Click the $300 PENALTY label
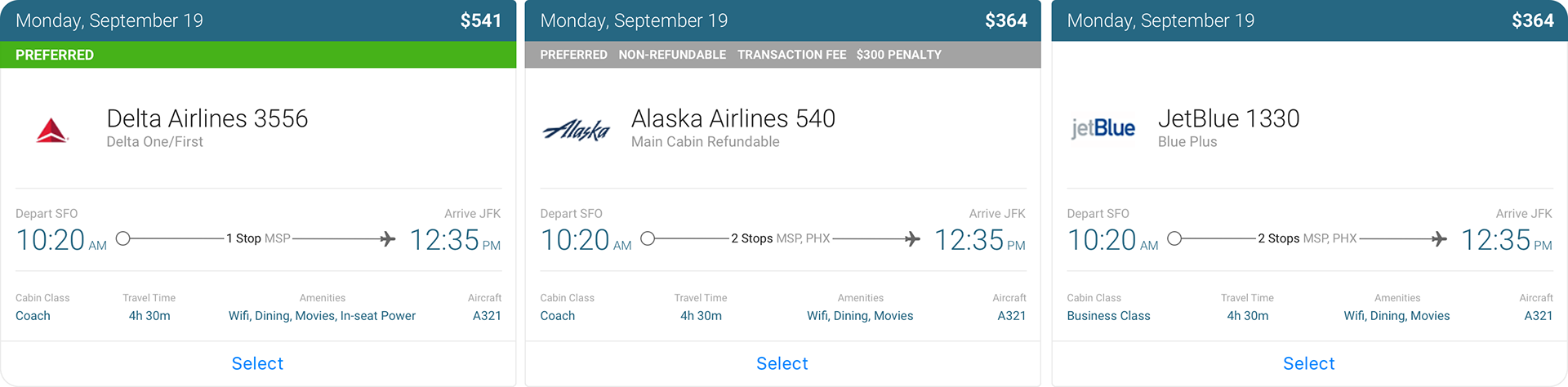The width and height of the screenshot is (1568, 387). click(x=899, y=55)
